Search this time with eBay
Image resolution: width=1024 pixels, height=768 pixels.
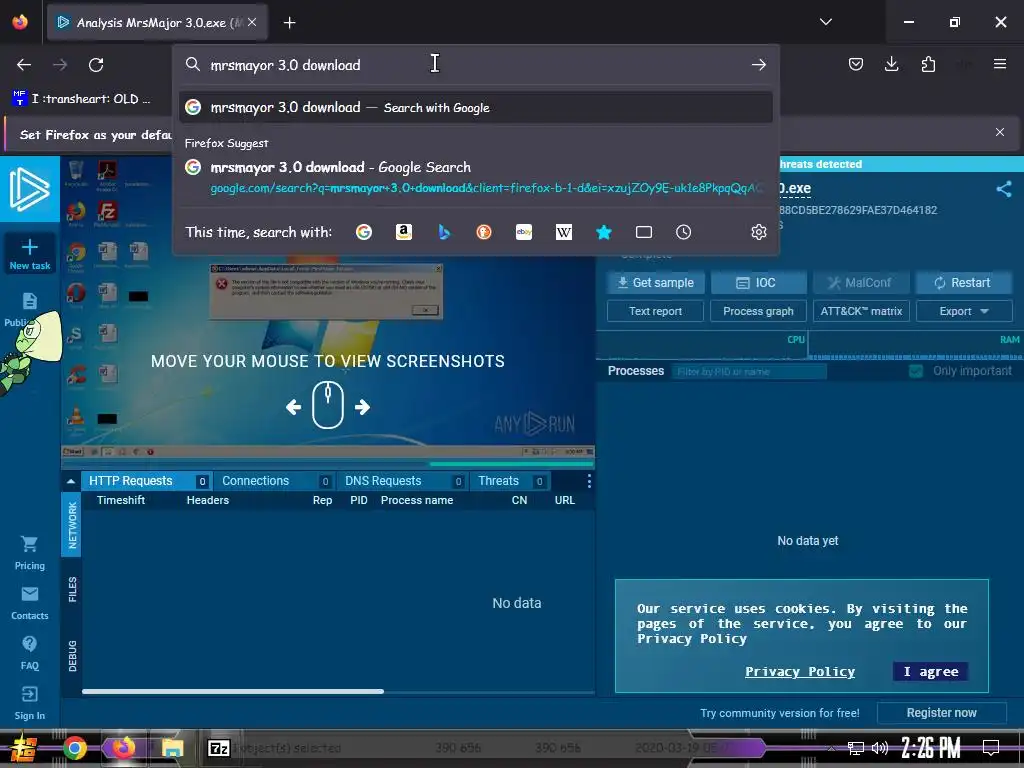[524, 232]
